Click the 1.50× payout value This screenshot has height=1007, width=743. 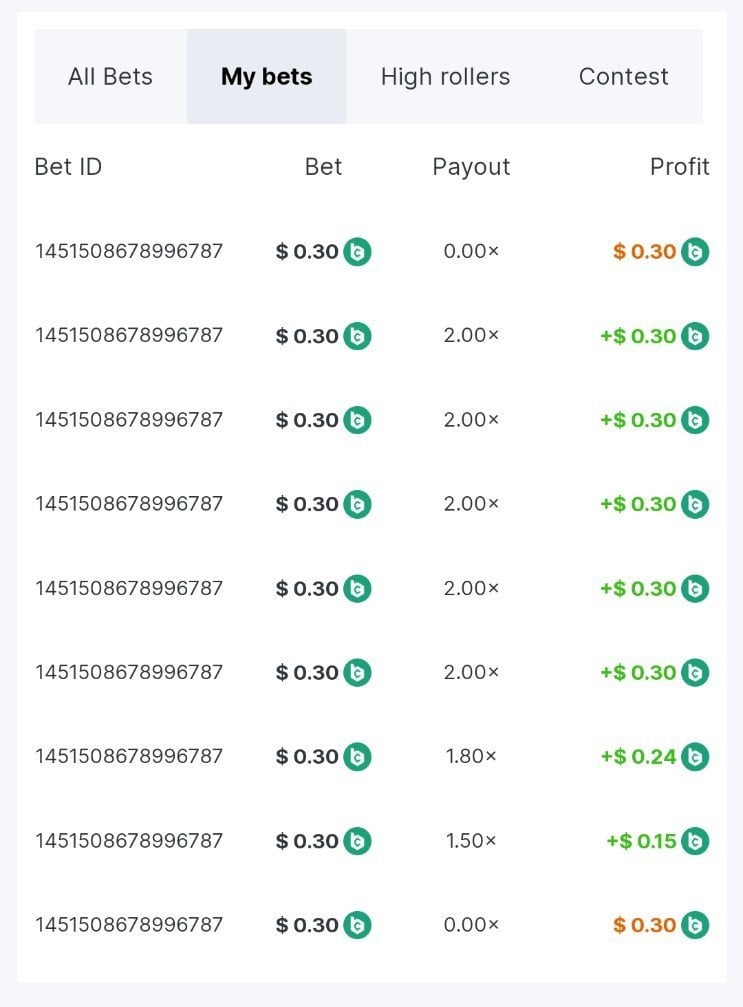pos(471,841)
